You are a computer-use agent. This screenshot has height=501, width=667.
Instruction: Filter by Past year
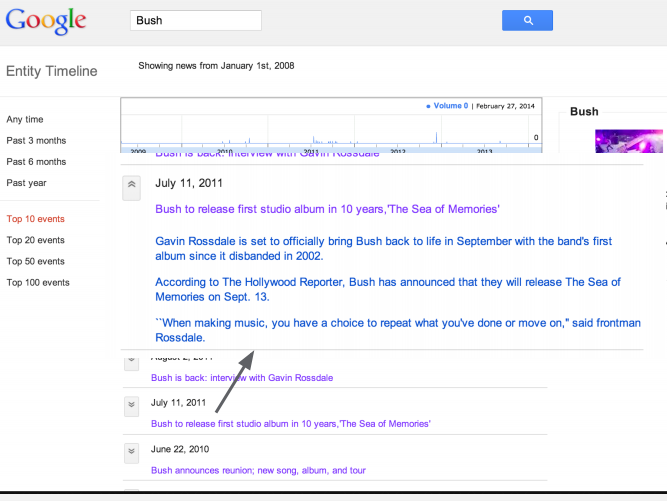coord(26,183)
